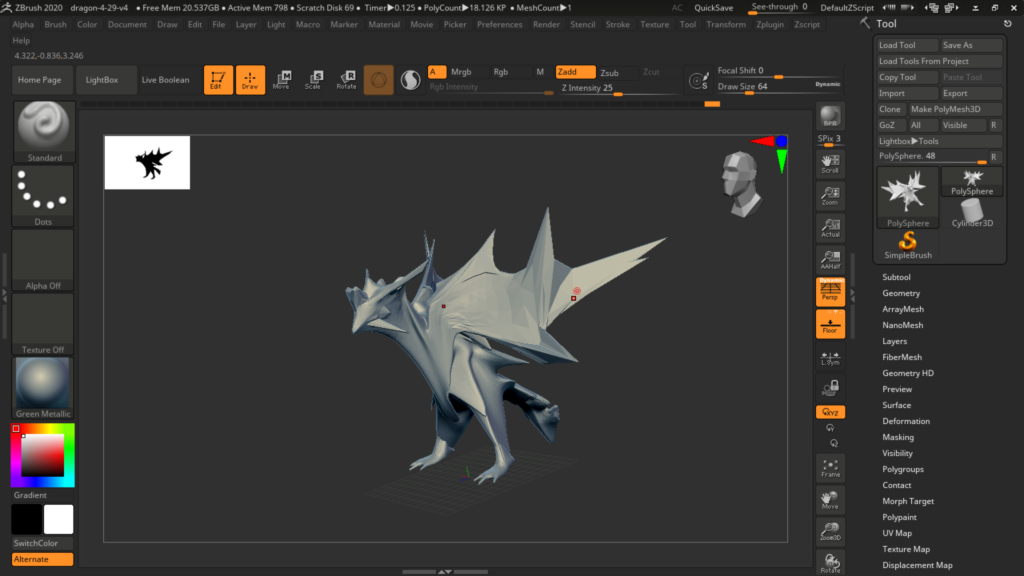Toggle the Floor grid button
Viewport: 1024px width, 576px height.
pyautogui.click(x=829, y=323)
